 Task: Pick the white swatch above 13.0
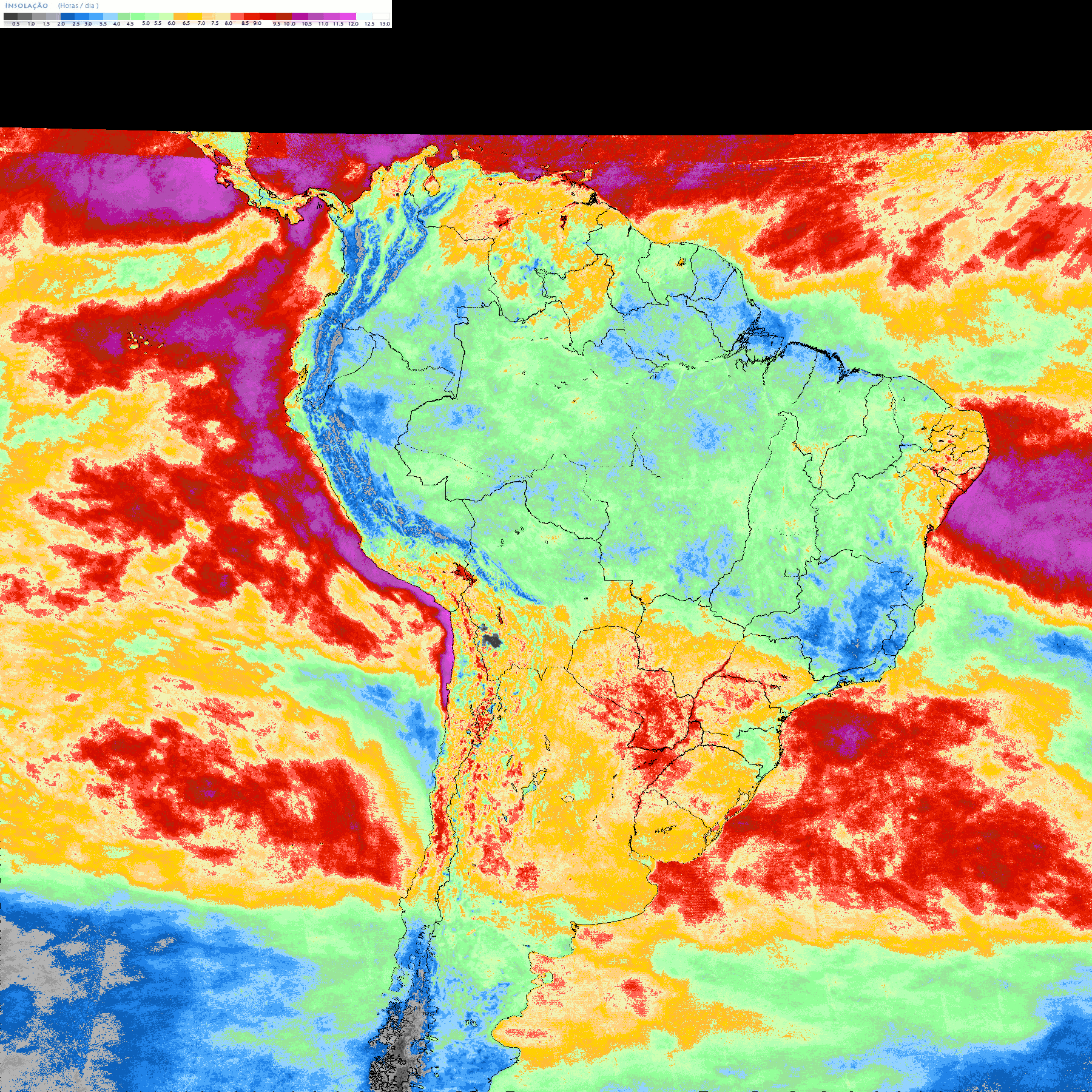(381, 16)
